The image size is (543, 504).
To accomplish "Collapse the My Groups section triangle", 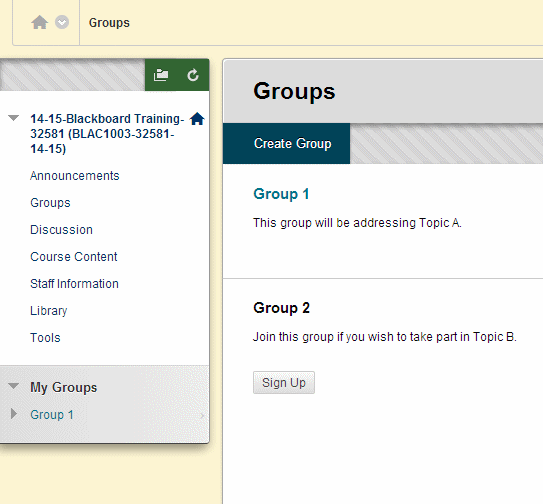I will (x=14, y=386).
